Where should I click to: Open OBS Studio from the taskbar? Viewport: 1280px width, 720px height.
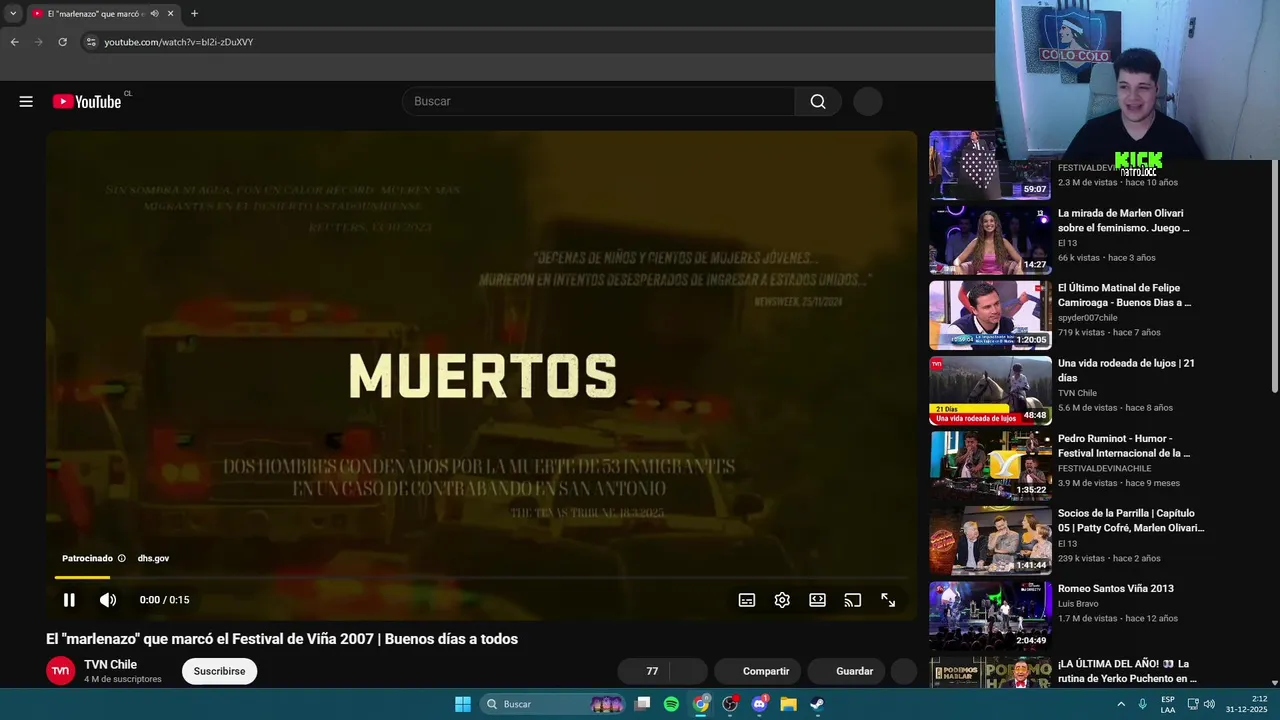730,704
